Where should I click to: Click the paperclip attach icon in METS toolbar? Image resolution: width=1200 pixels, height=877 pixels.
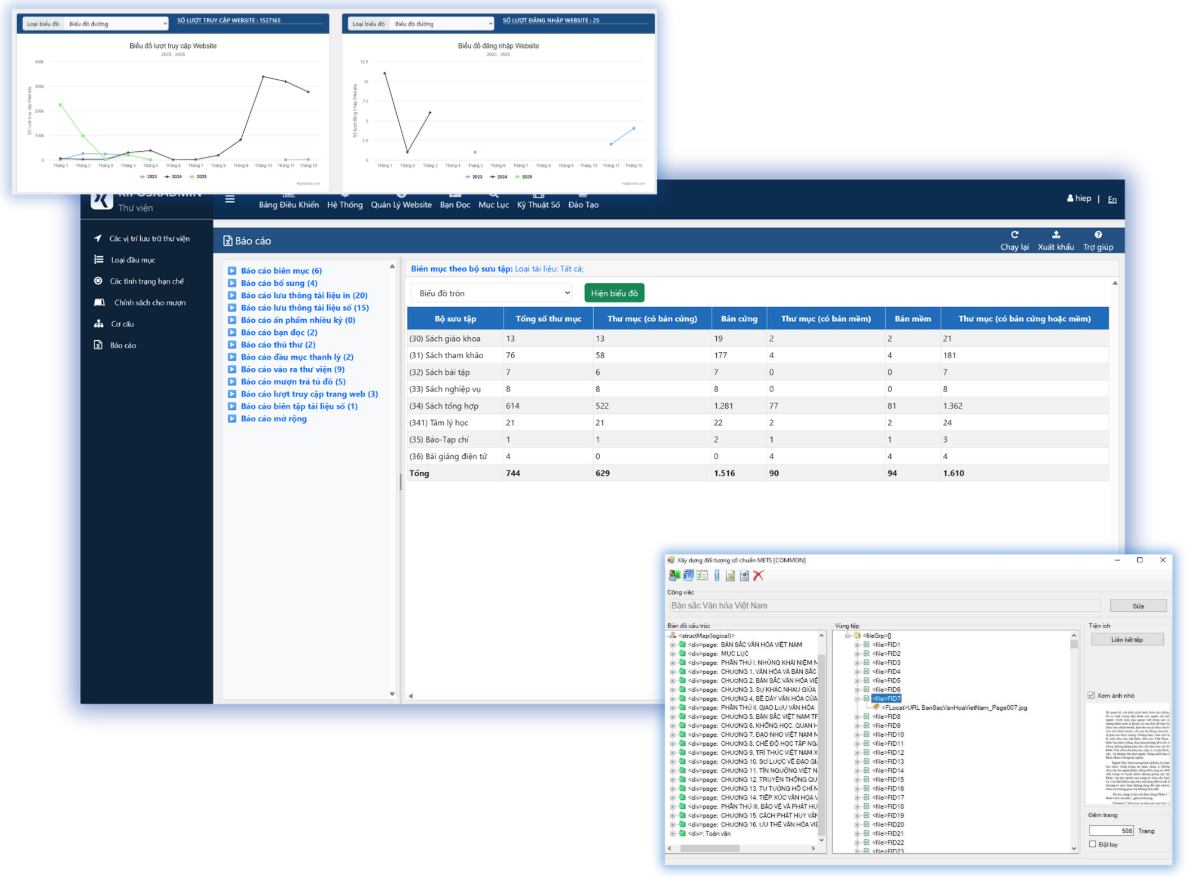[716, 575]
